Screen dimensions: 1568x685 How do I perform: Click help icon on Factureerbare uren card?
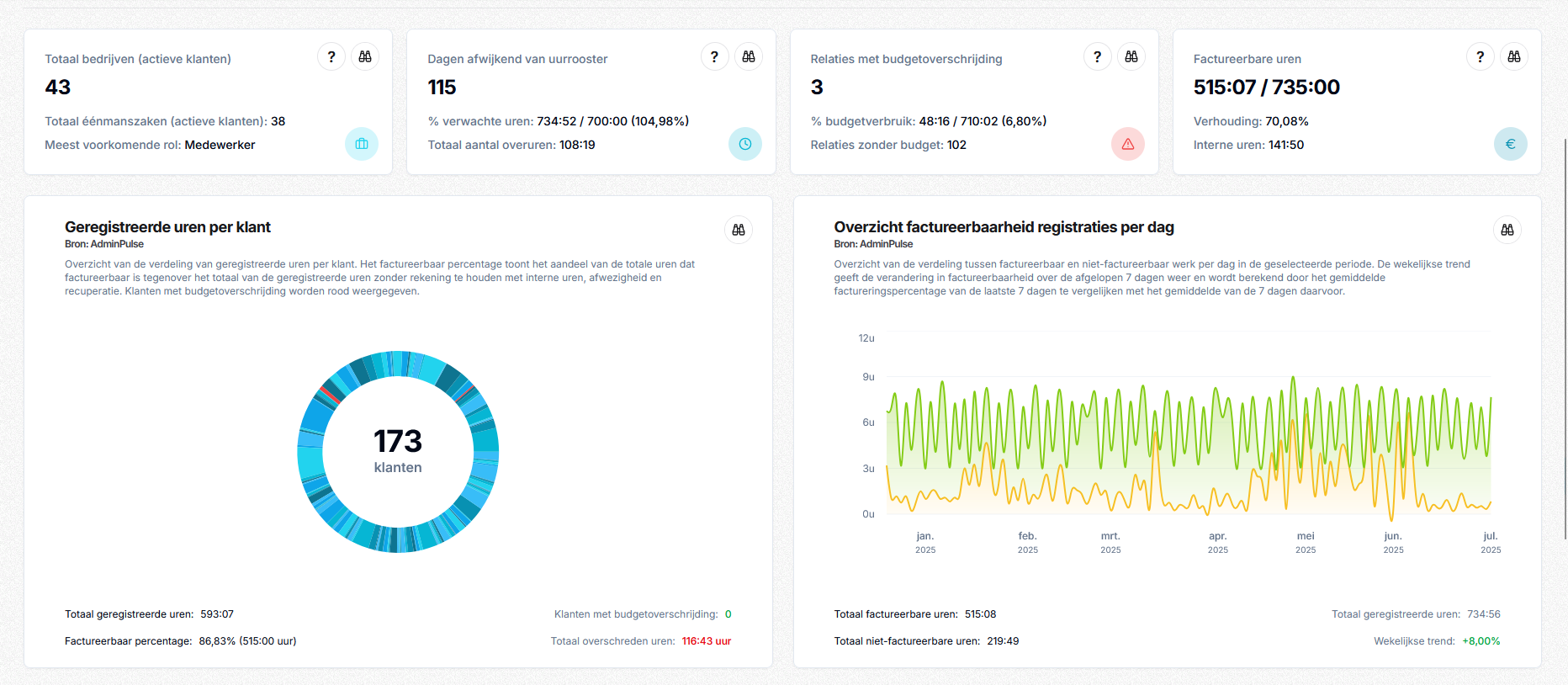(1480, 57)
